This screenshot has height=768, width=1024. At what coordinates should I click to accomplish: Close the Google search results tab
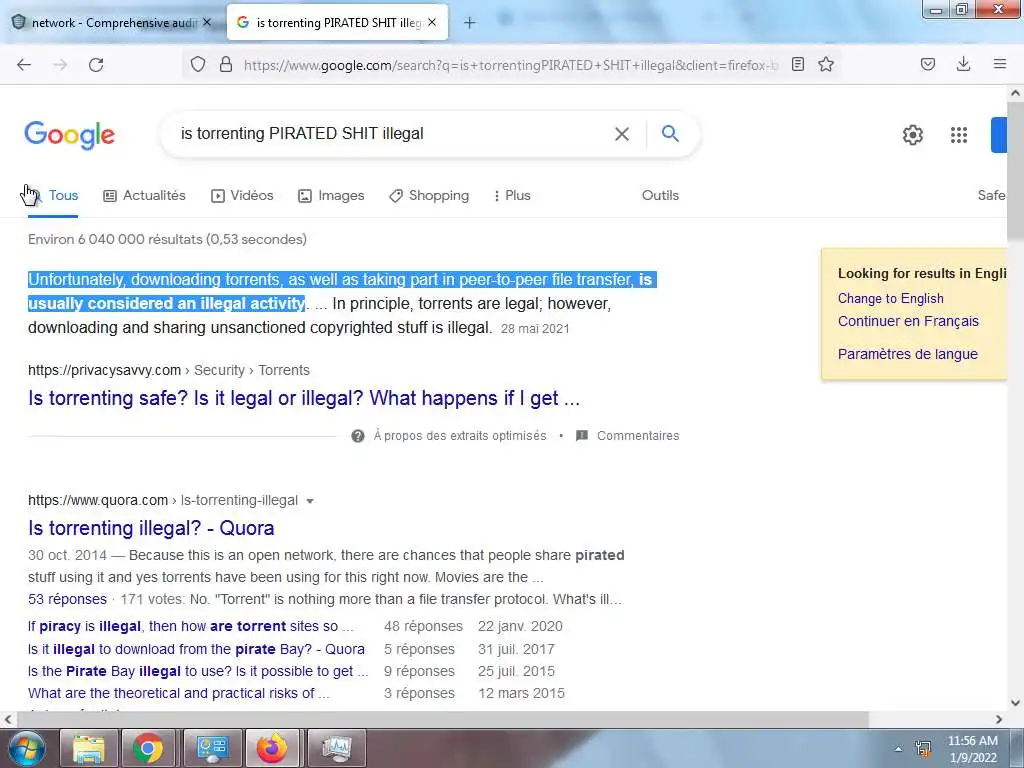[x=432, y=22]
